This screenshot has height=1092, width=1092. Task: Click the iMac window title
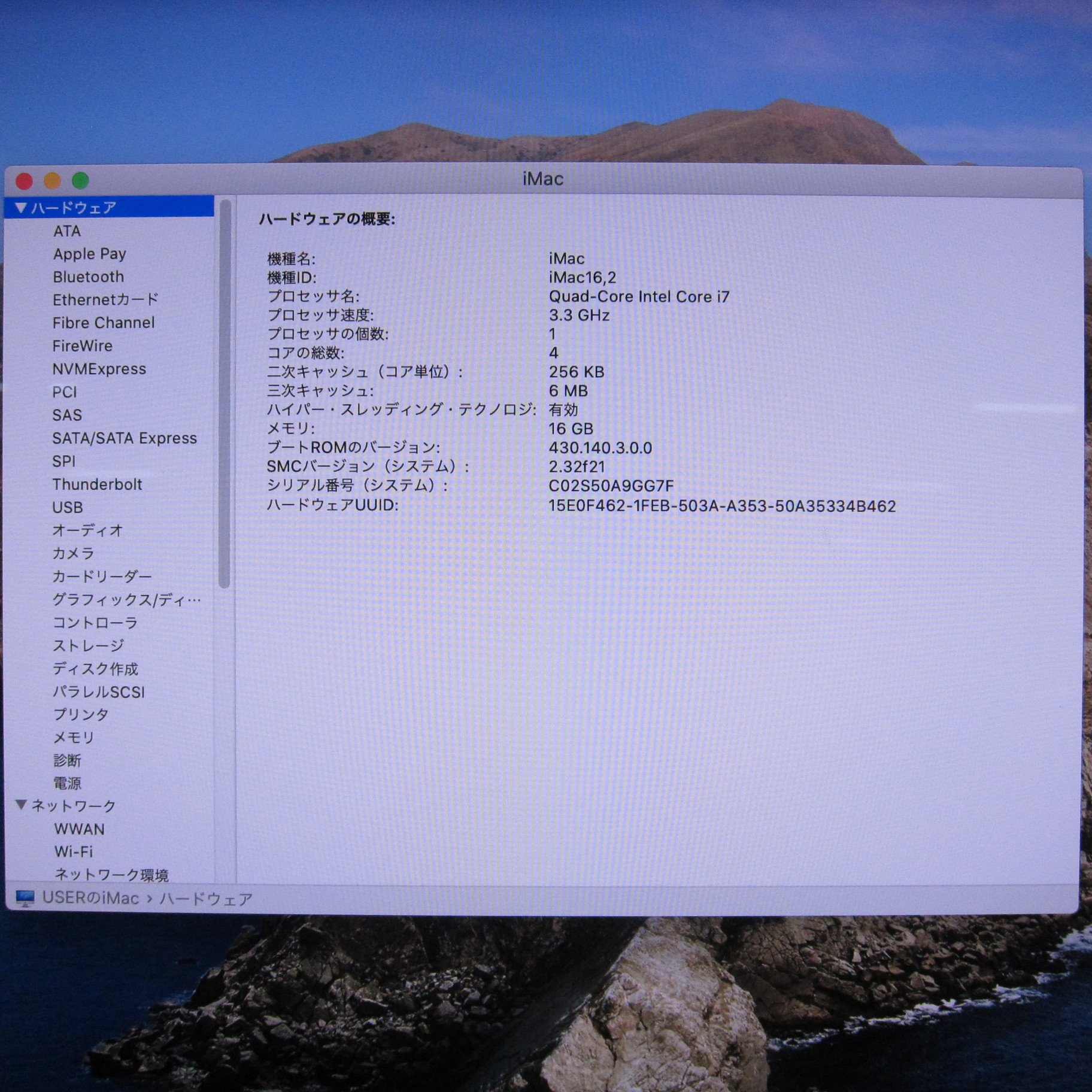point(543,179)
